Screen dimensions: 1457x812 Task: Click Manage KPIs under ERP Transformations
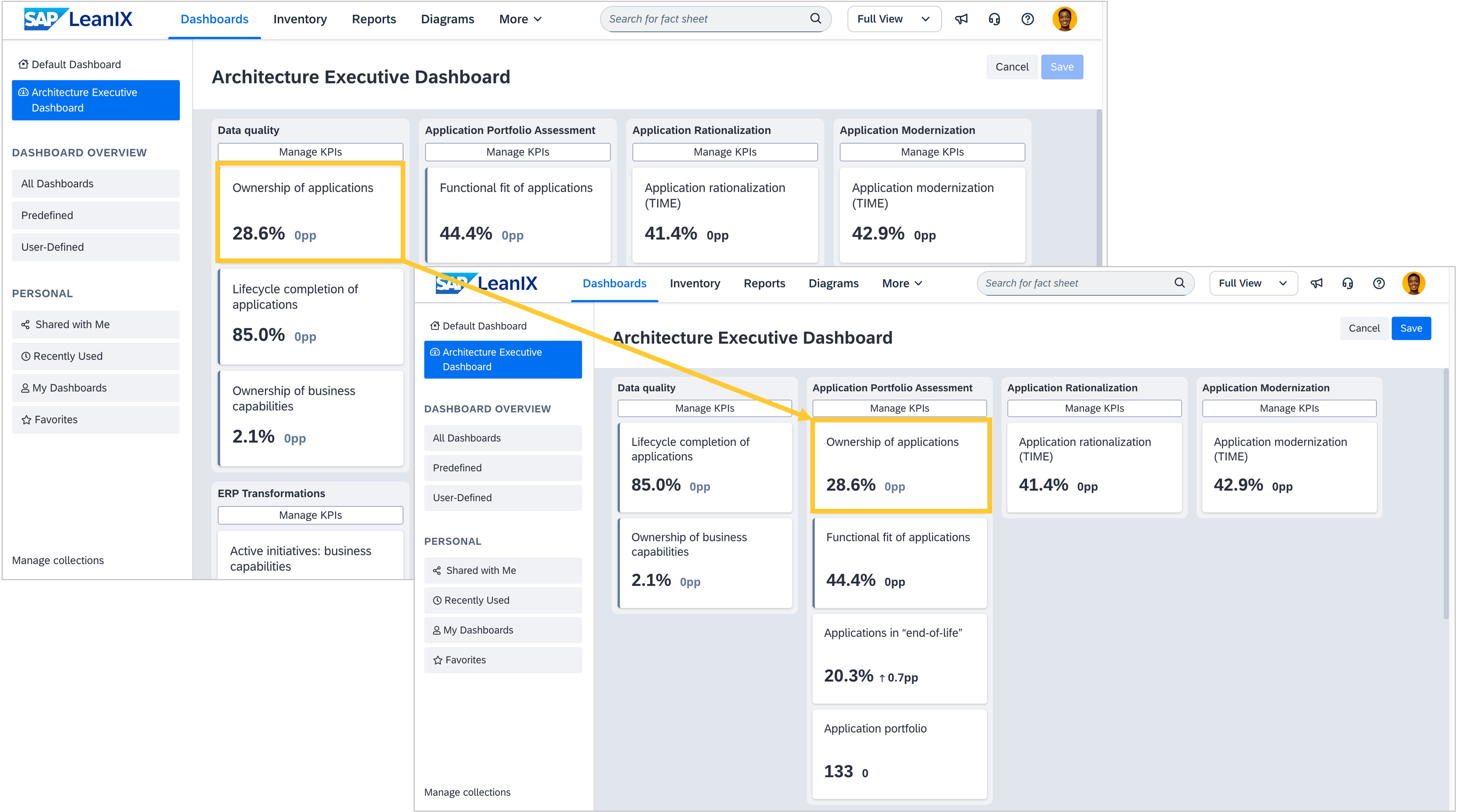(x=310, y=515)
